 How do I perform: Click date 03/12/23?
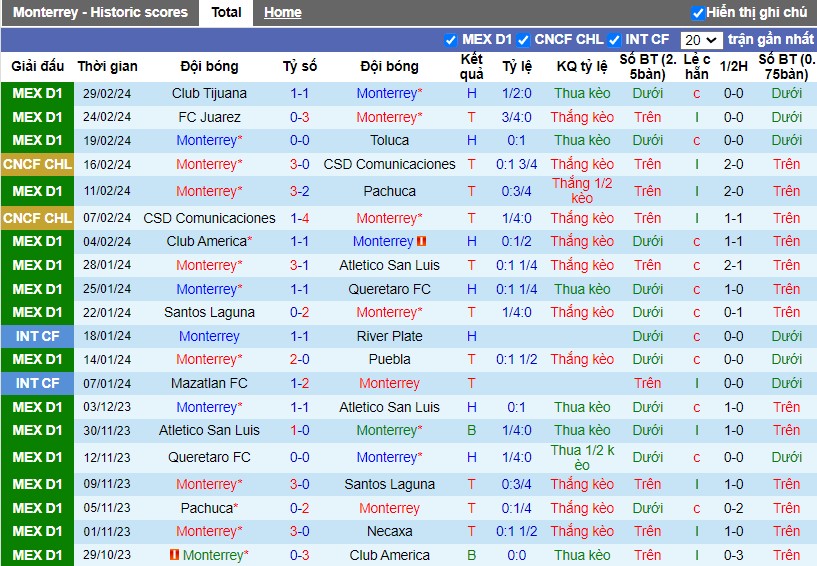click(x=107, y=407)
